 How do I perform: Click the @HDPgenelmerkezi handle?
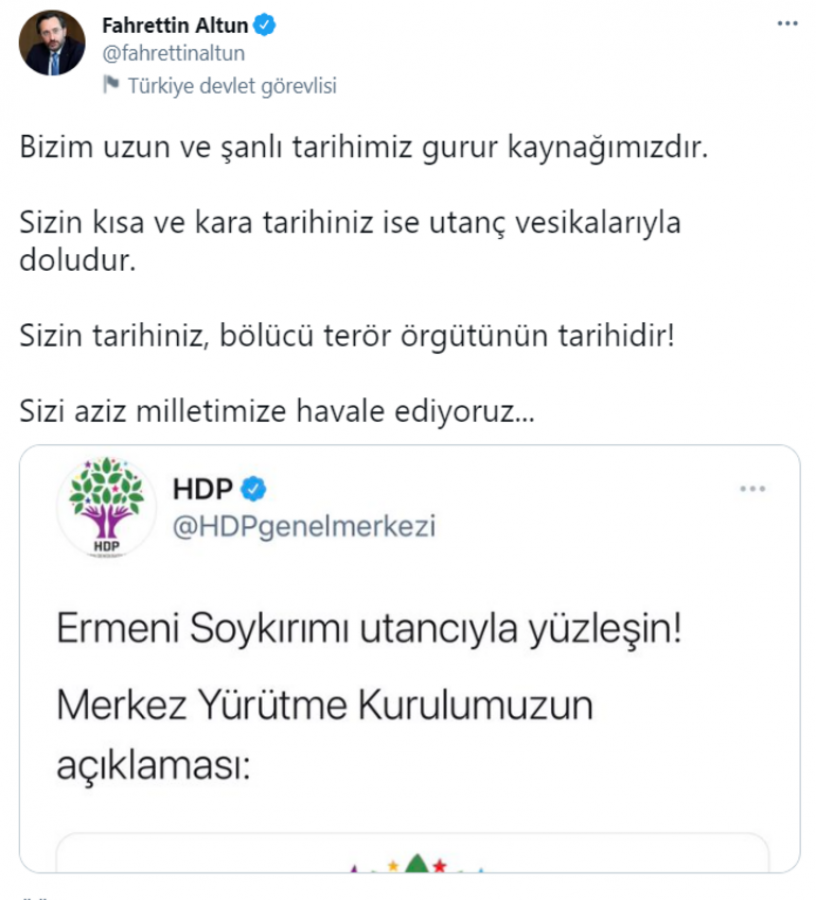coord(304,526)
